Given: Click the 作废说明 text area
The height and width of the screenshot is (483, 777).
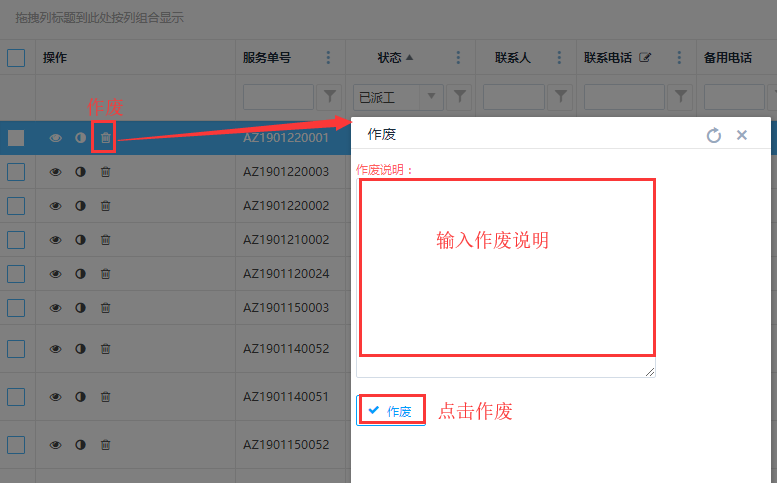Looking at the screenshot, I should click(x=506, y=268).
